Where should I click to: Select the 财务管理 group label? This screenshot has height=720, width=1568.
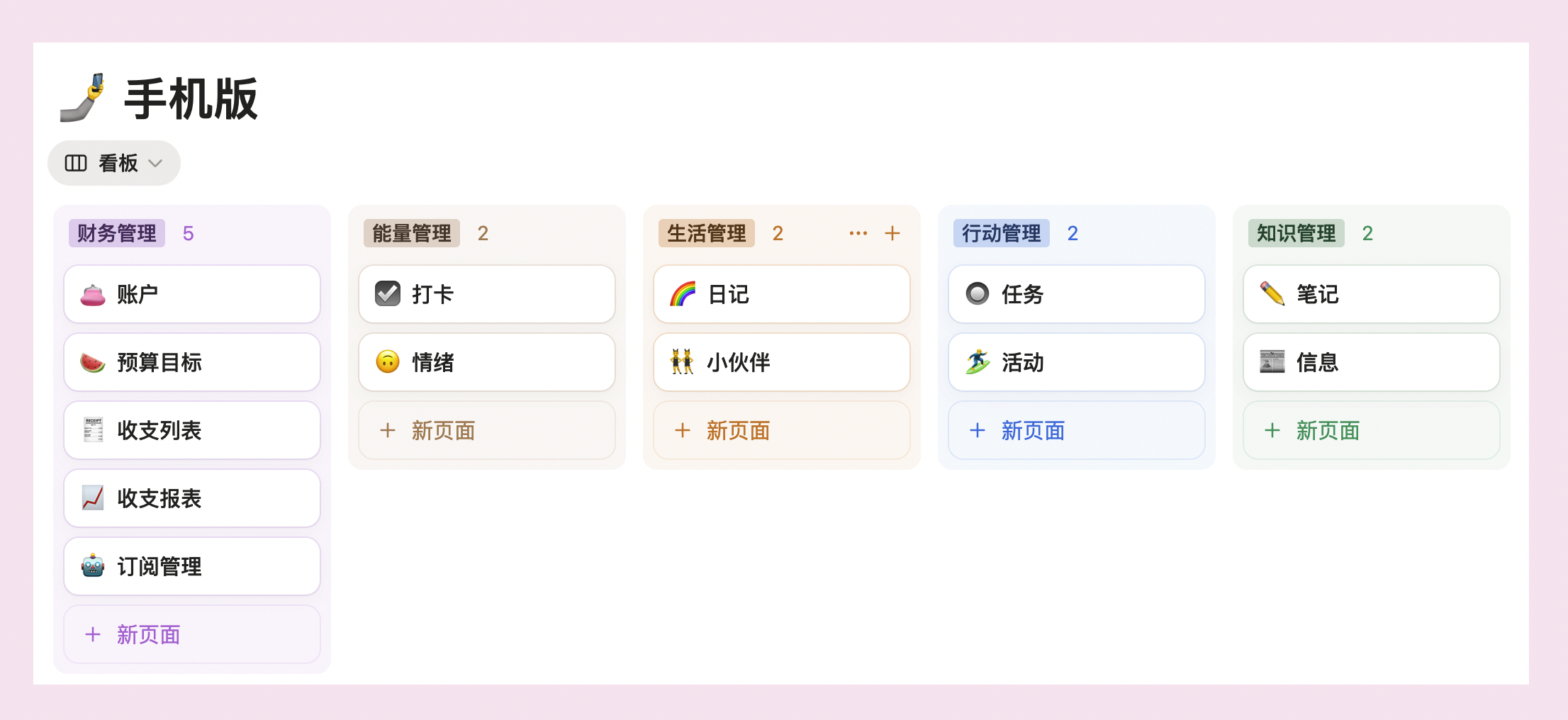[116, 232]
